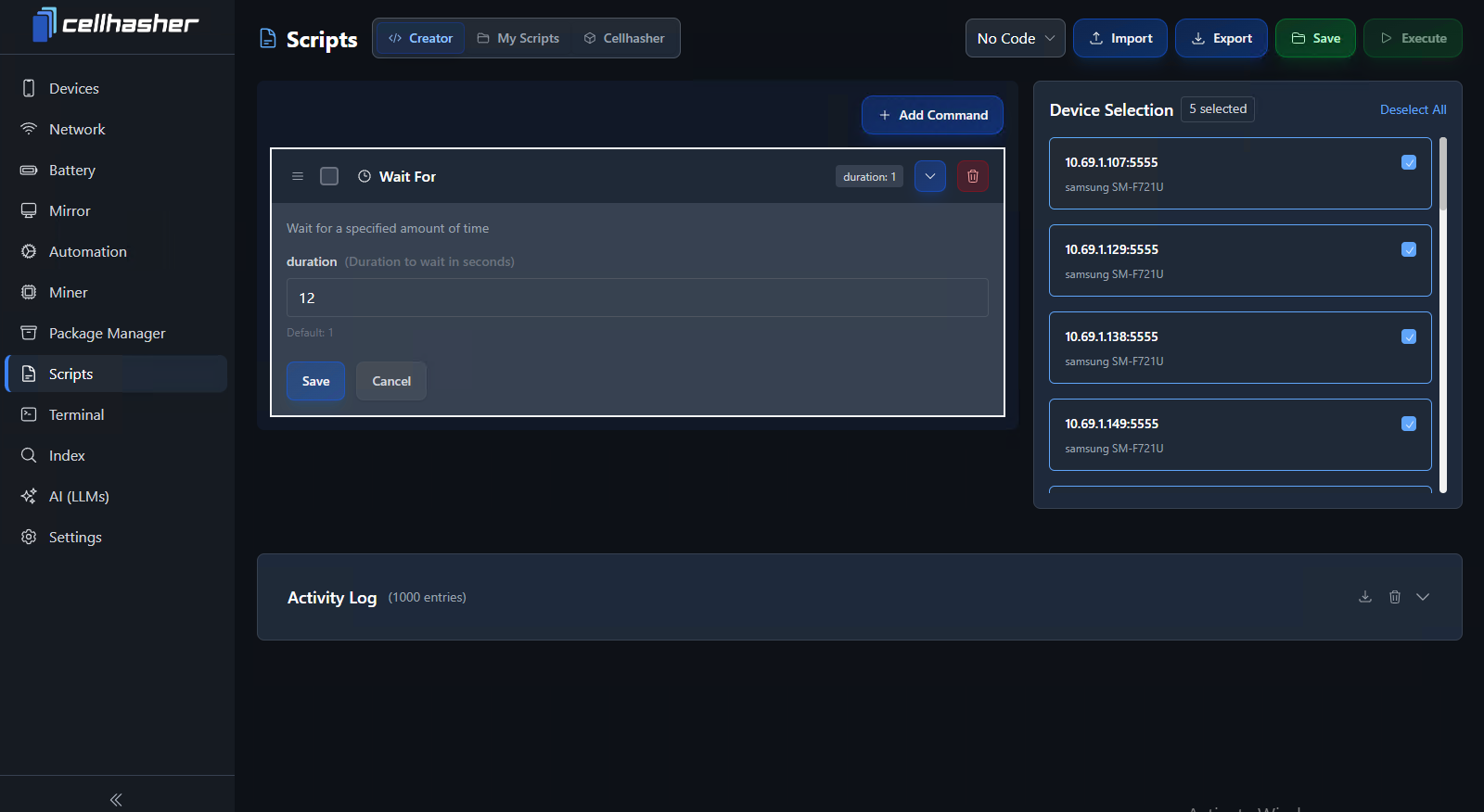Click Deselect All devices link
The image size is (1484, 812).
point(1413,109)
